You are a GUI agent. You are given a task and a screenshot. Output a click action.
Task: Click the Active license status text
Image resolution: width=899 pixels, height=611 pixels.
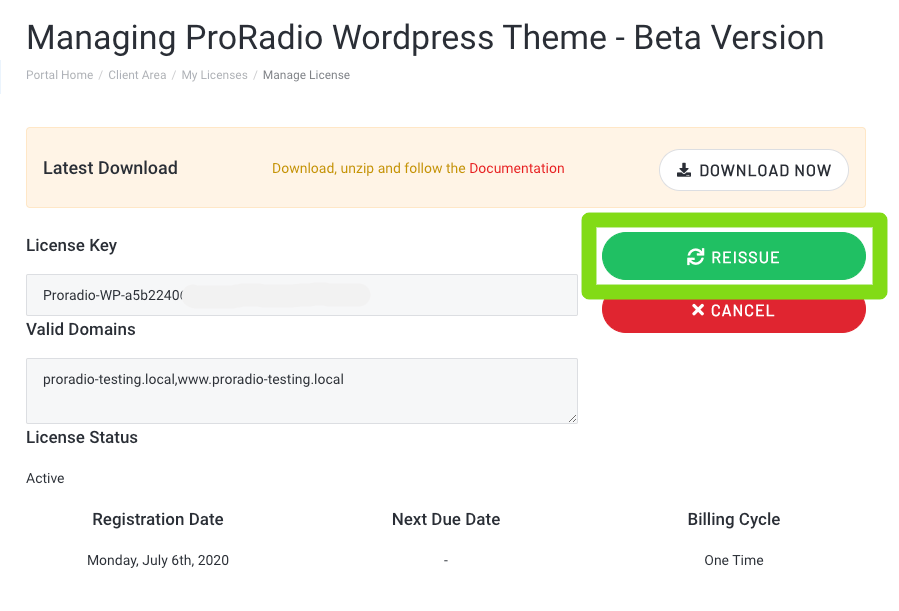pos(45,478)
